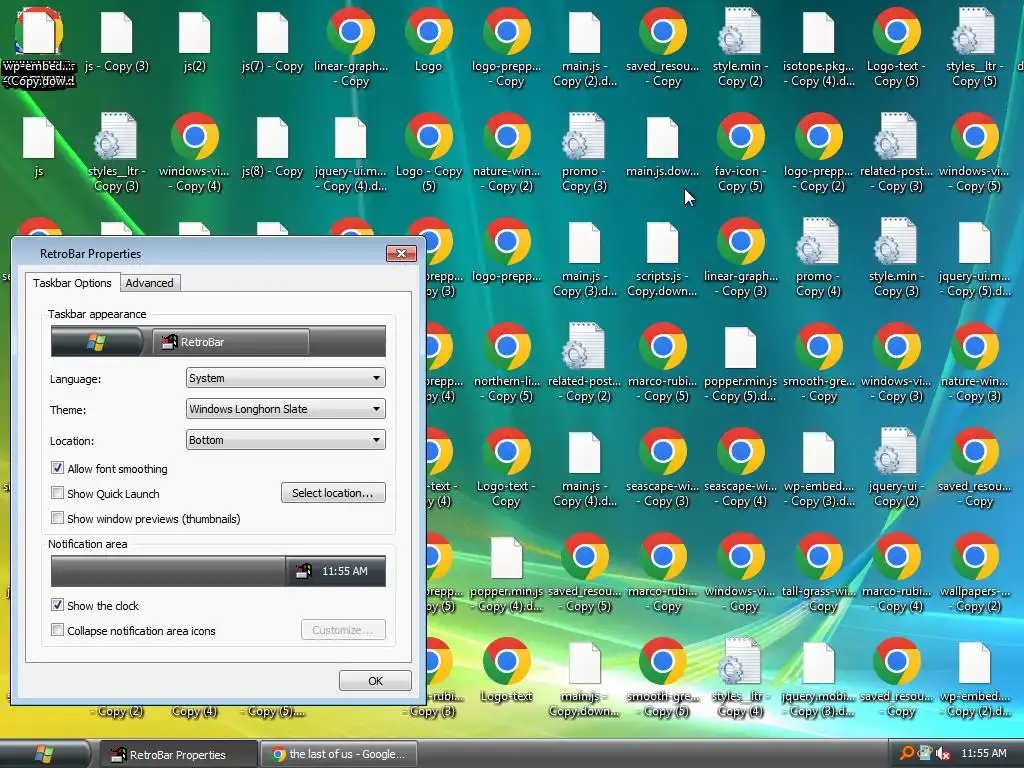Select tall-grass-wi... - Copy desktop icon
The height and width of the screenshot is (768, 1024).
pos(818,573)
